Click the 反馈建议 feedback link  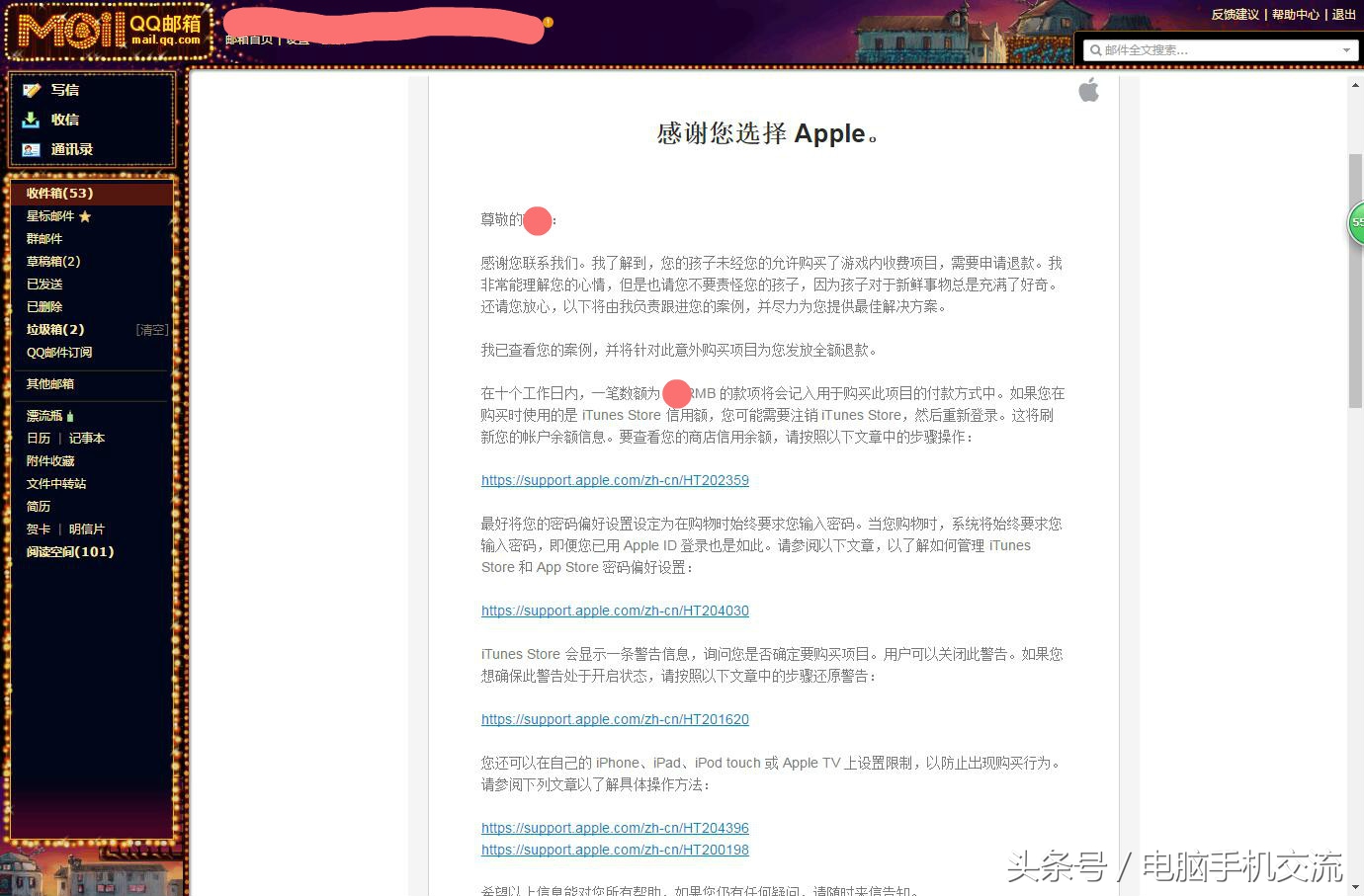[1235, 15]
